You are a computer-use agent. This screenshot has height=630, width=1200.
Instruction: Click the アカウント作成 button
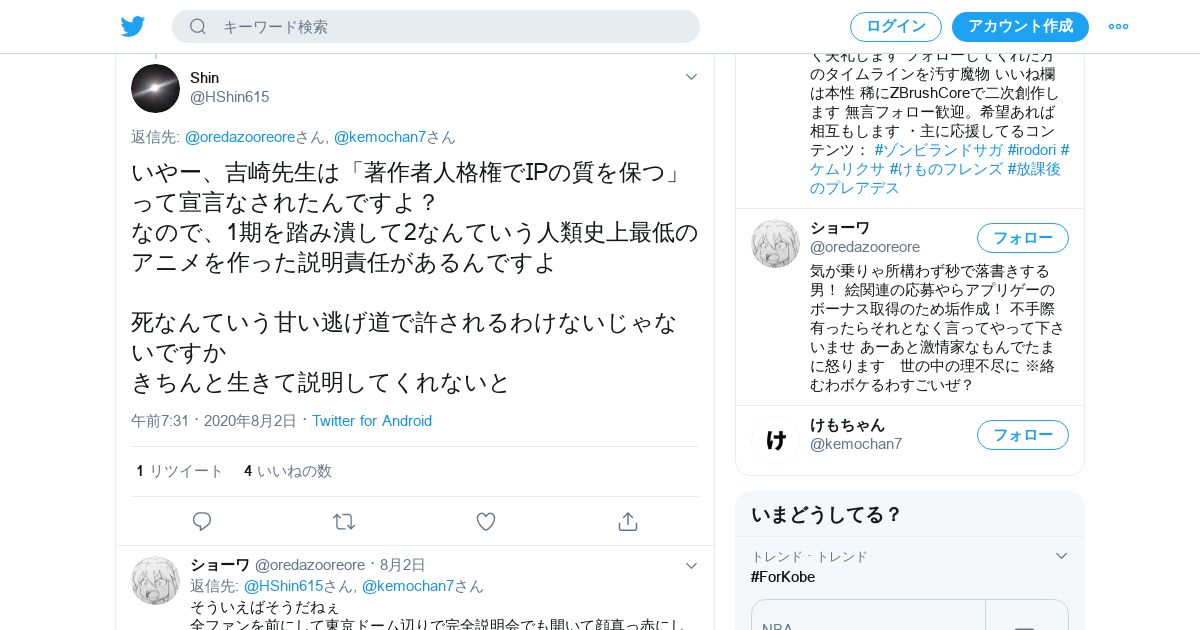coord(1020,27)
